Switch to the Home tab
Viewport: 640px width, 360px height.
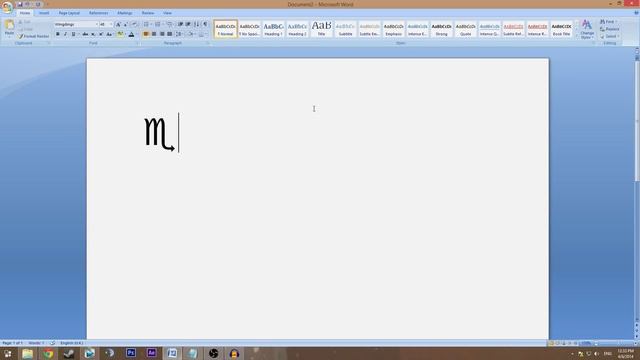25,13
